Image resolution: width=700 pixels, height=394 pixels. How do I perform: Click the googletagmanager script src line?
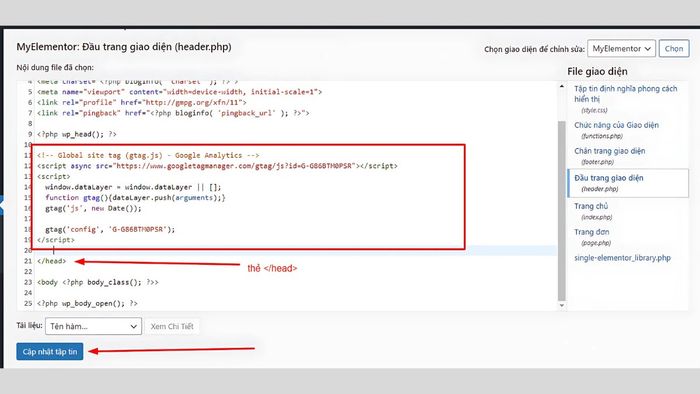click(217, 166)
